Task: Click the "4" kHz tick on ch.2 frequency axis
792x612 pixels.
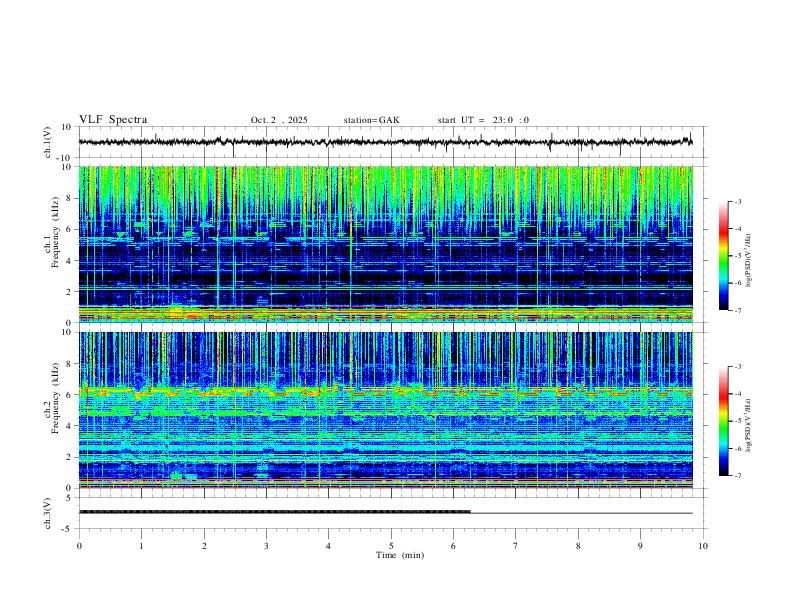Action: coord(70,426)
